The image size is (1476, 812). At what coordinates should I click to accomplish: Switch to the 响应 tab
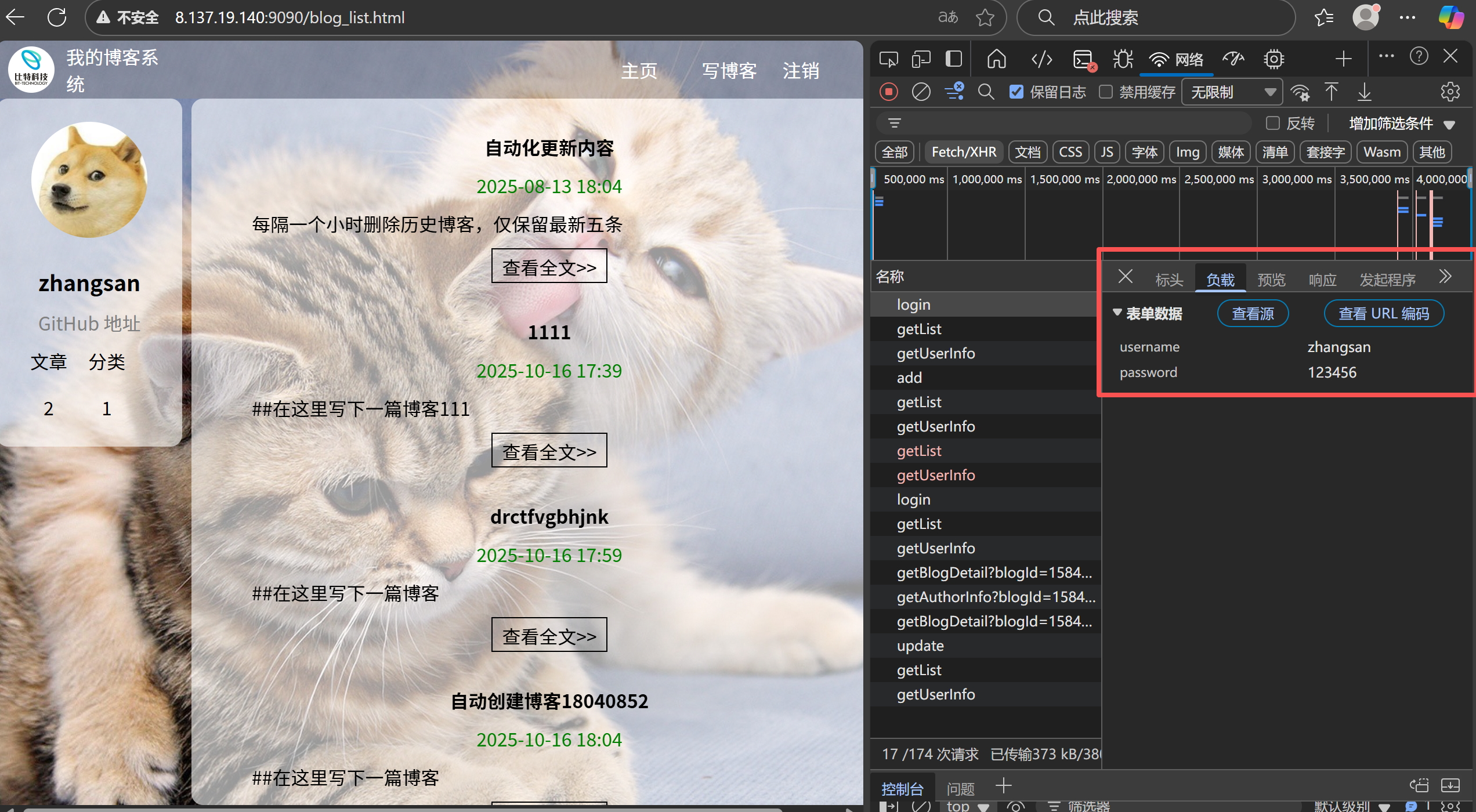tap(1322, 280)
